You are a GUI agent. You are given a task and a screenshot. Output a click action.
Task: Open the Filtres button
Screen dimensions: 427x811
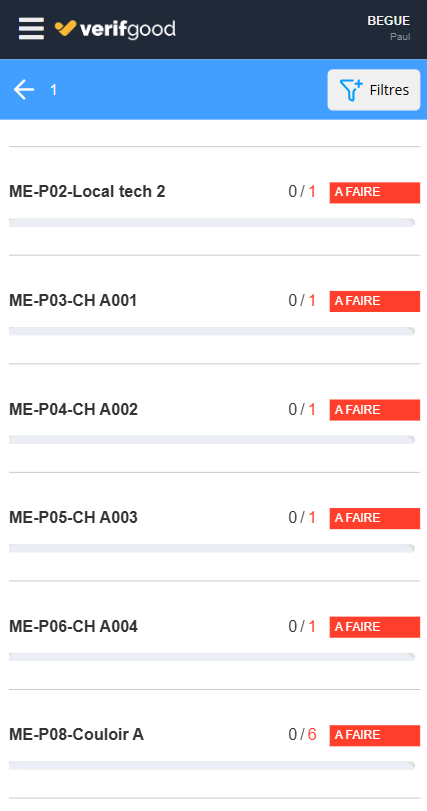click(x=374, y=90)
